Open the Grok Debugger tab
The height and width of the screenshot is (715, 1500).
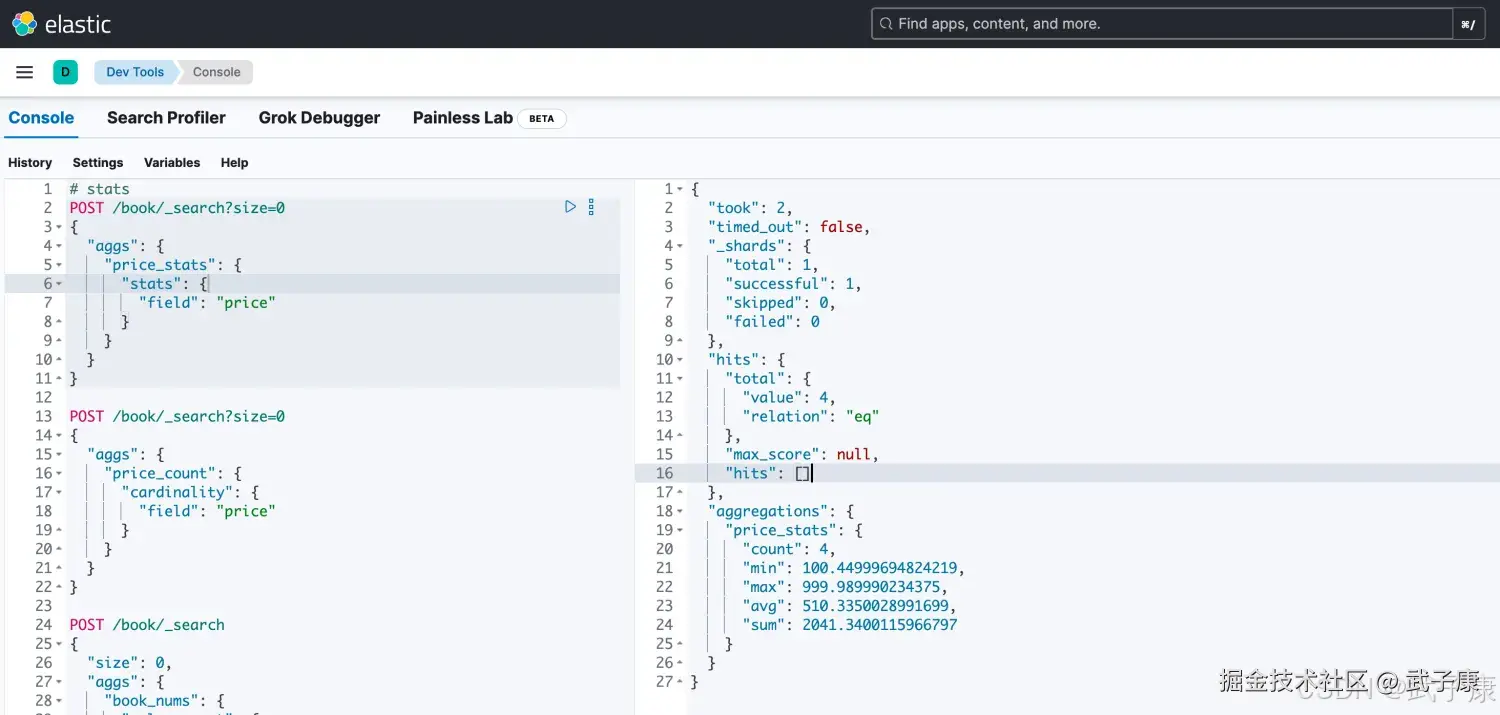319,117
